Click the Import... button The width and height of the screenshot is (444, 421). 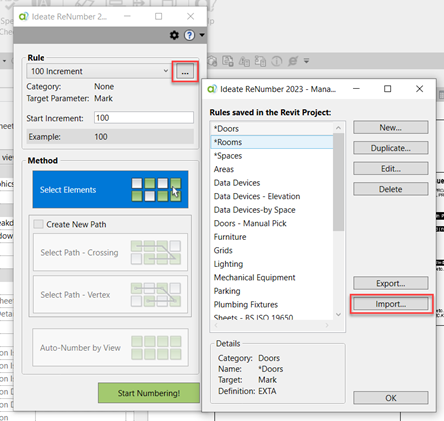[391, 304]
